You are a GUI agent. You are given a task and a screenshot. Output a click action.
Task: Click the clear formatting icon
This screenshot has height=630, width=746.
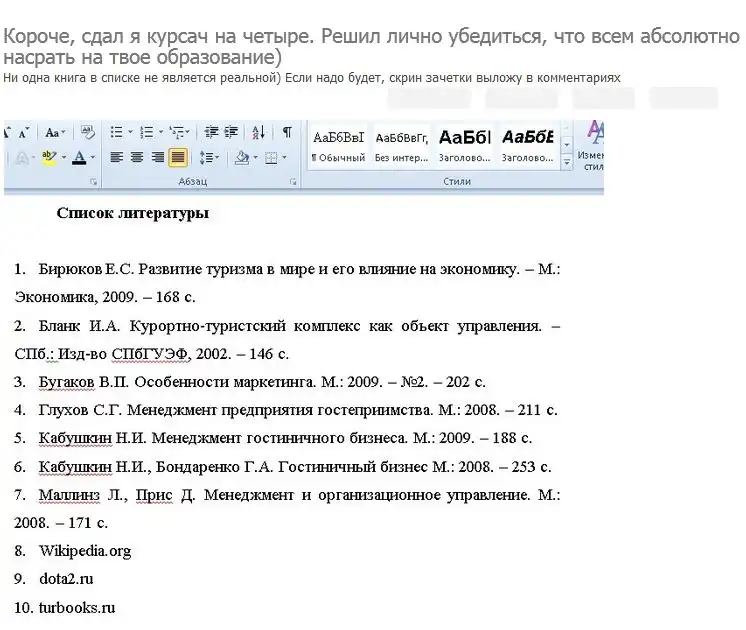click(x=87, y=132)
